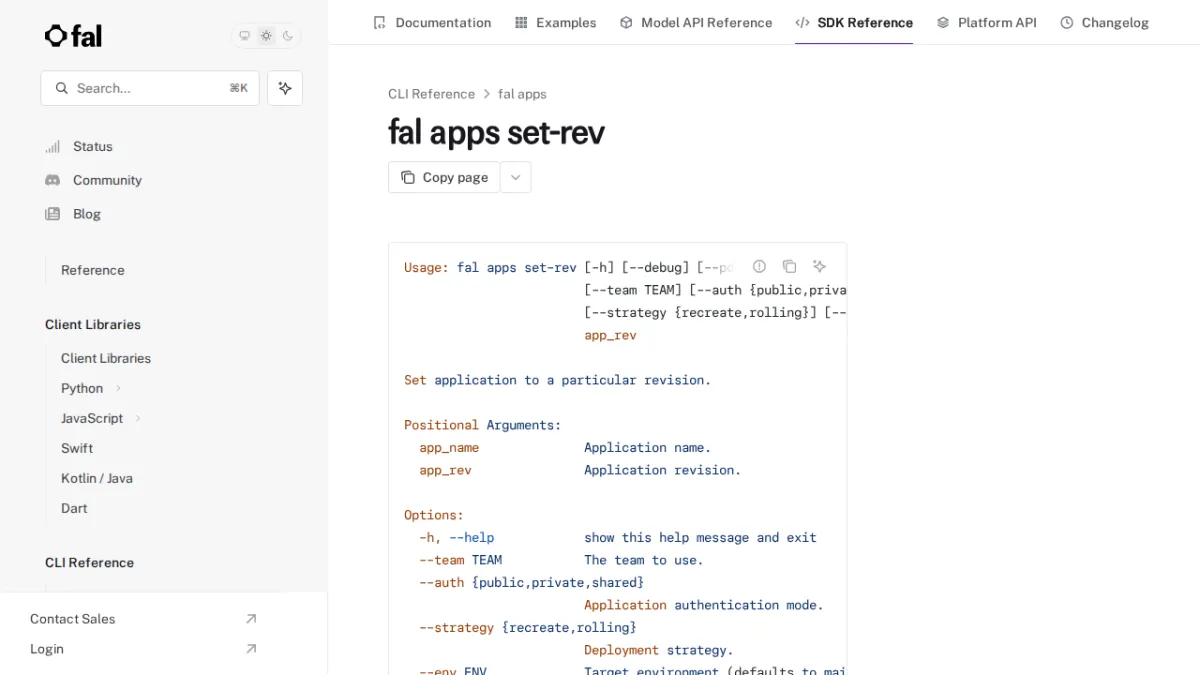Click 'Deployment strategy.' description text

659,650
